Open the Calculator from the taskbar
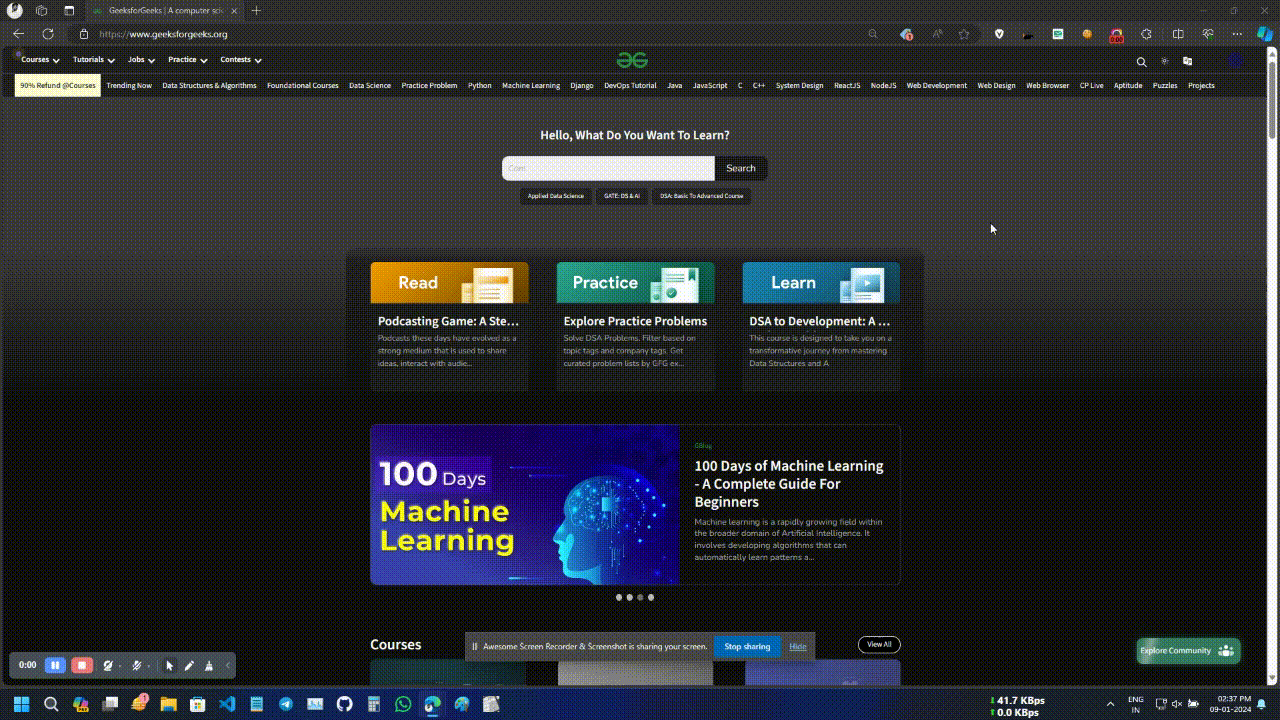Screen dimensions: 1280x720 [374, 704]
